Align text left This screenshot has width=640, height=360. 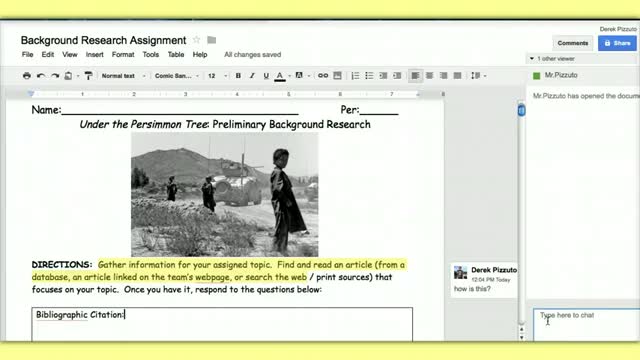coord(415,76)
